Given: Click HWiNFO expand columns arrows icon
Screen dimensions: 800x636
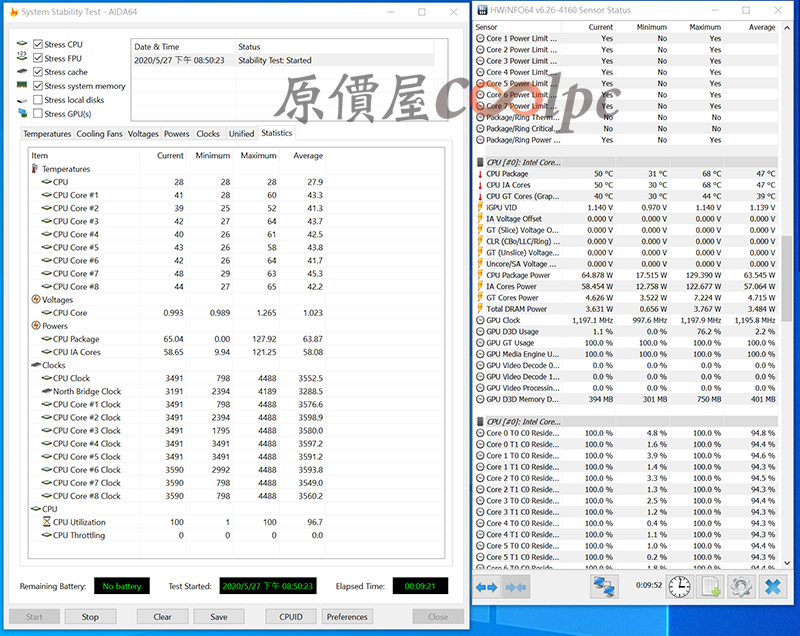Looking at the screenshot, I should click(x=487, y=588).
